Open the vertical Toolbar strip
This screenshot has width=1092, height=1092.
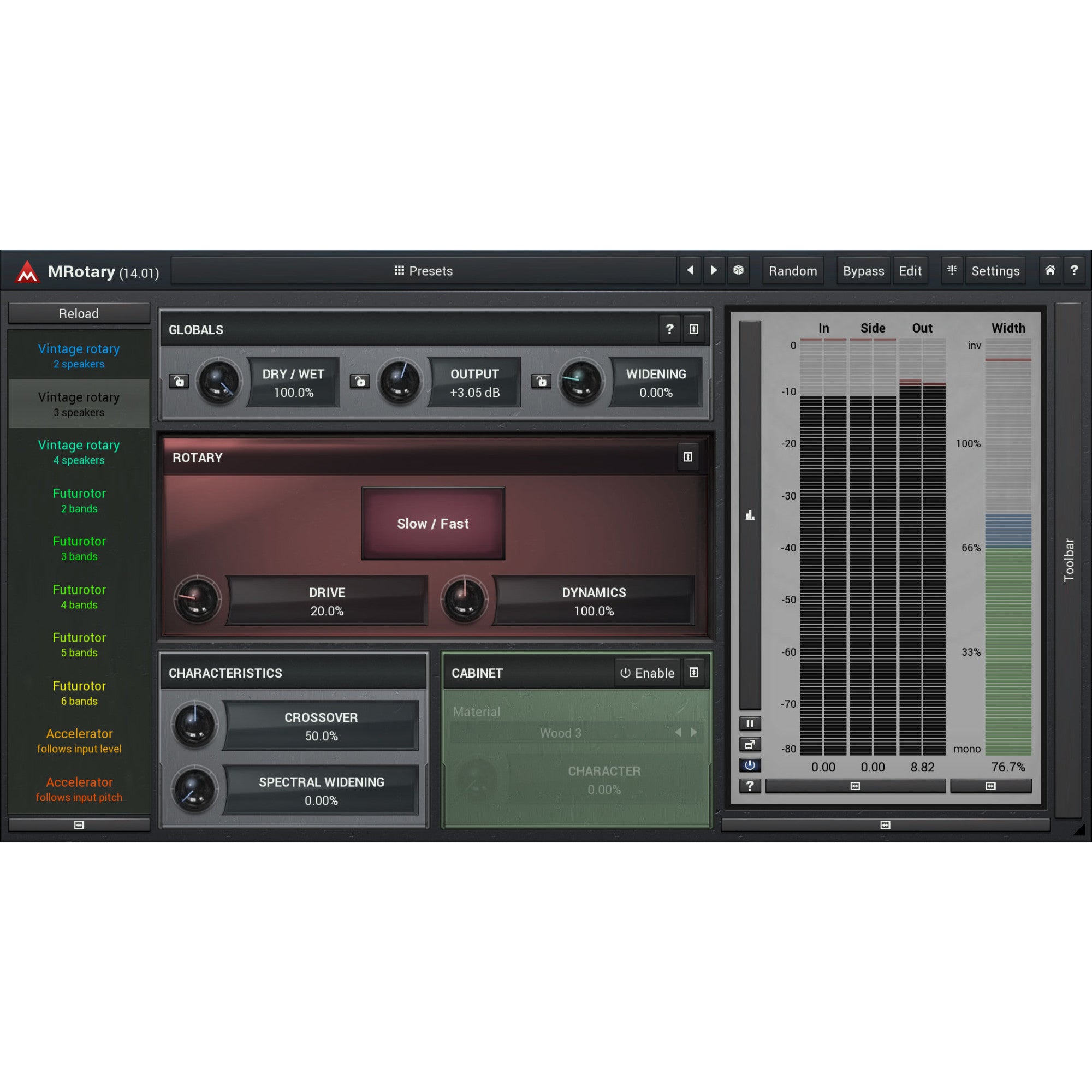[1069, 560]
